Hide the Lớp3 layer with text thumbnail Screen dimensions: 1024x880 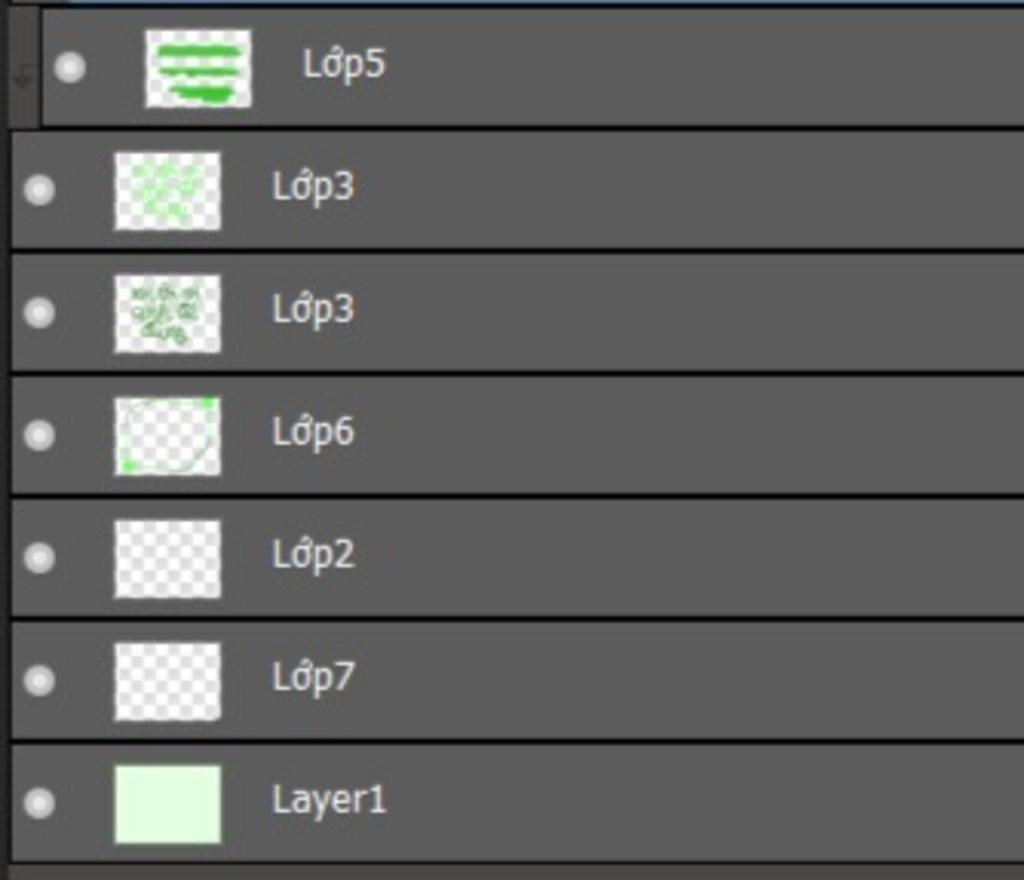pyautogui.click(x=39, y=312)
